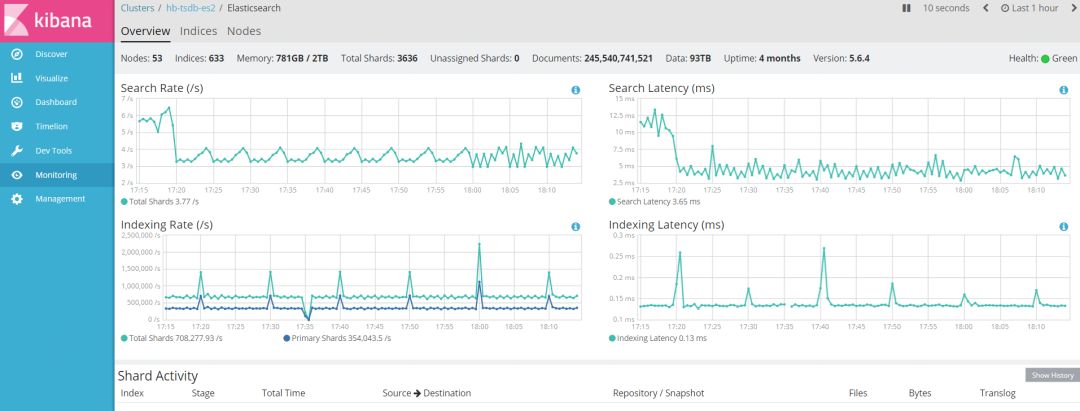Click the Kibana logo
This screenshot has height=411, width=1080.
[48, 20]
